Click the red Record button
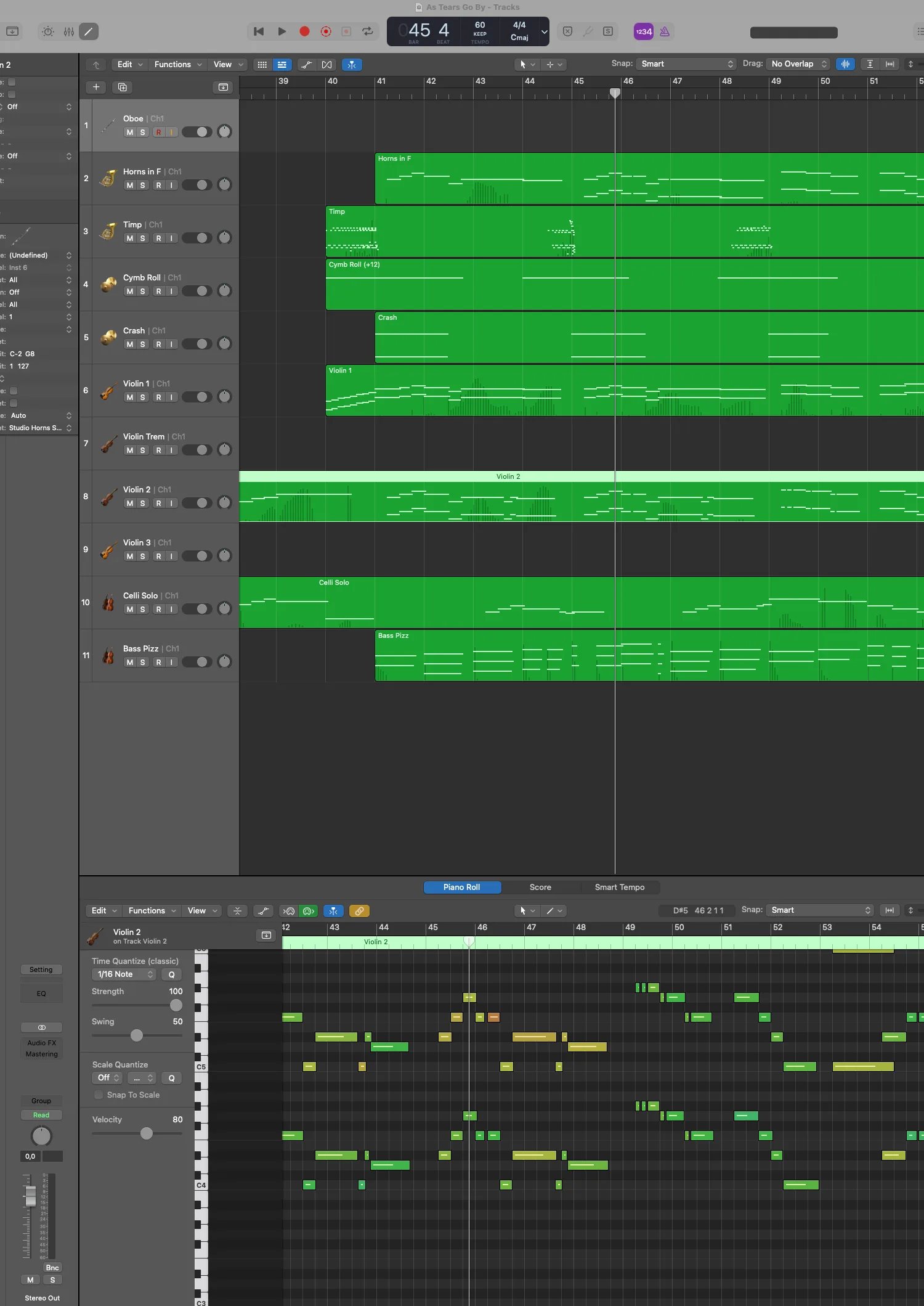This screenshot has height=1306, width=924. 304,31
